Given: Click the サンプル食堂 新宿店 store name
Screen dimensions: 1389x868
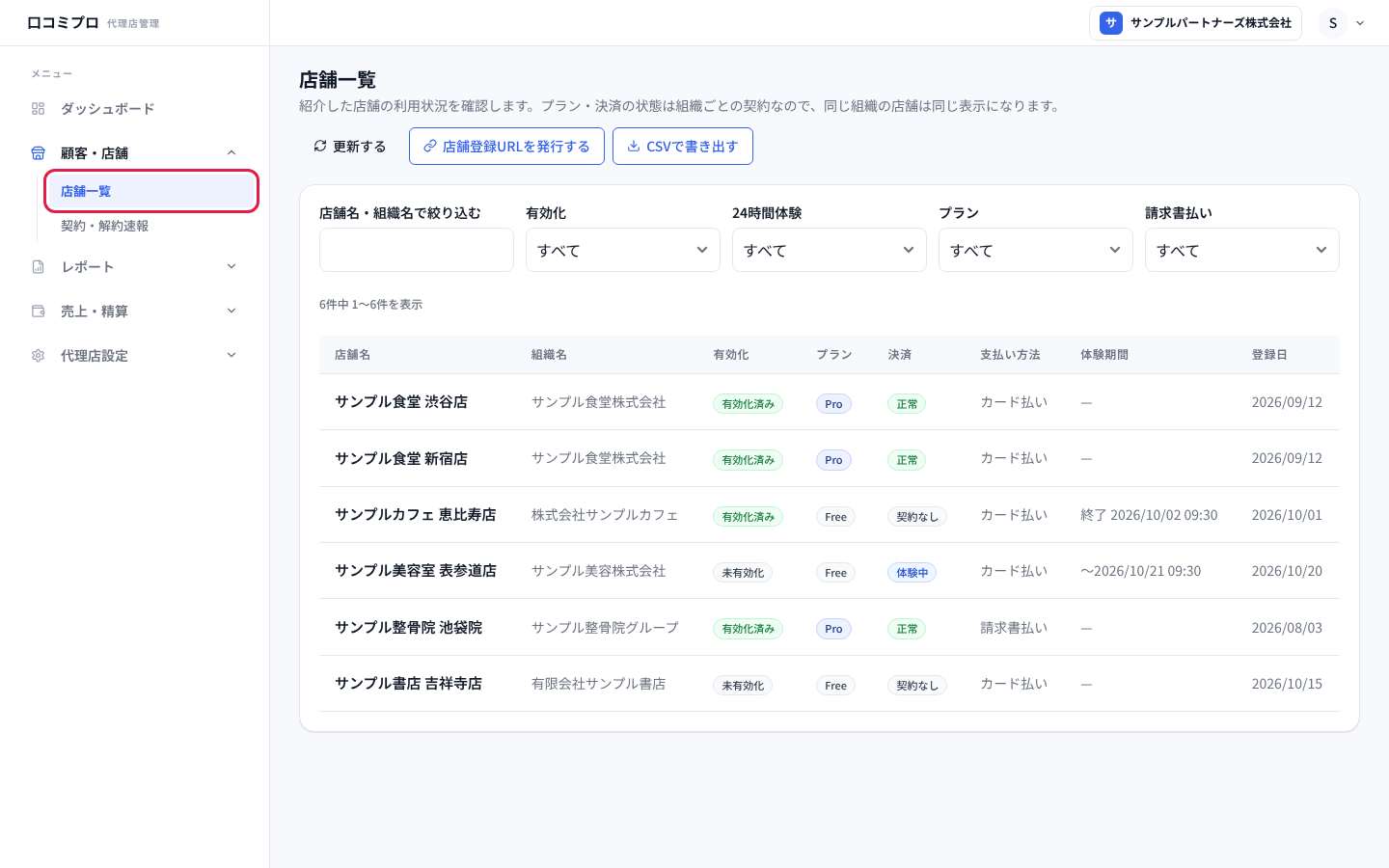Looking at the screenshot, I should pyautogui.click(x=401, y=458).
